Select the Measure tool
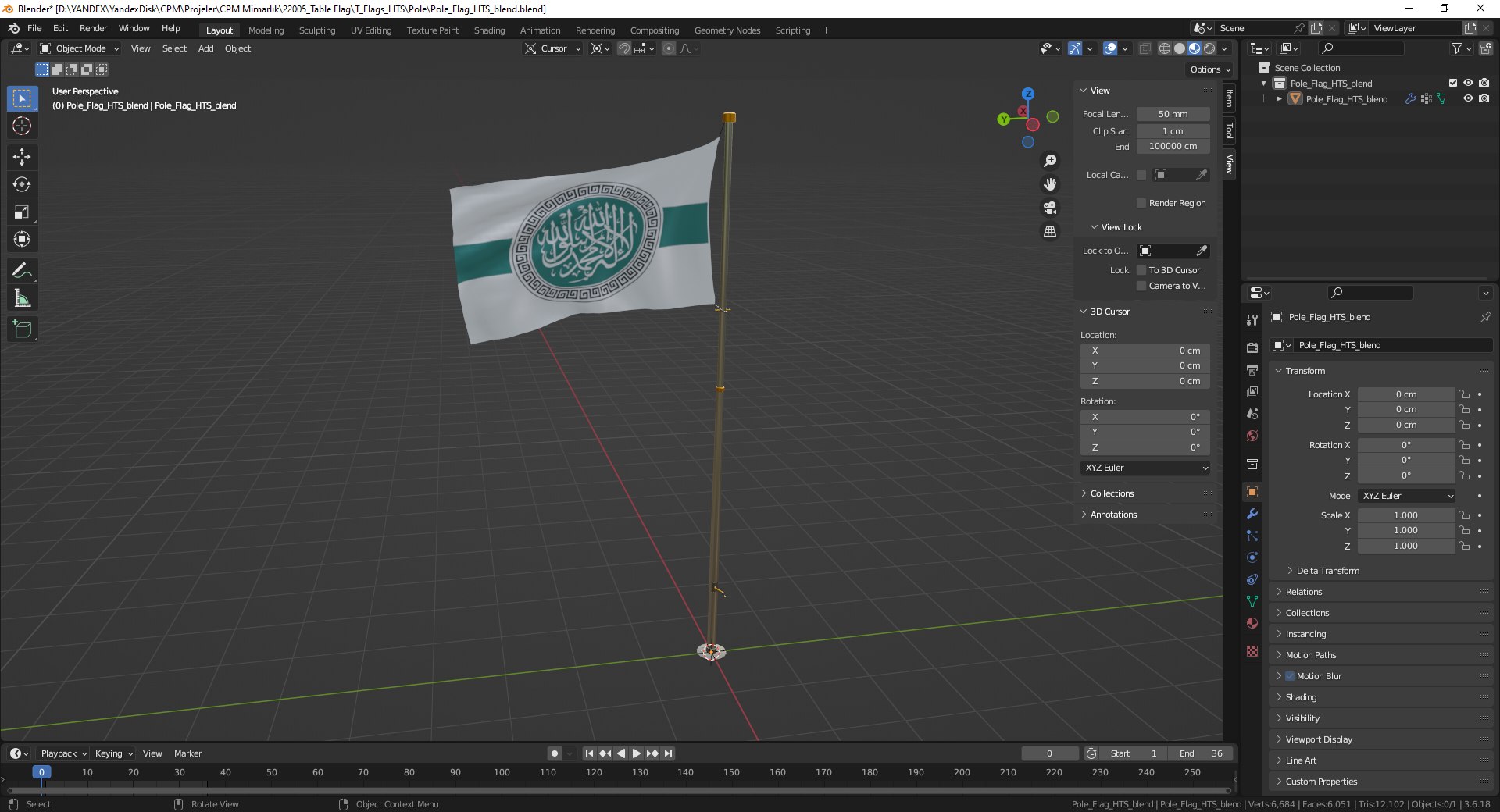 click(x=22, y=298)
